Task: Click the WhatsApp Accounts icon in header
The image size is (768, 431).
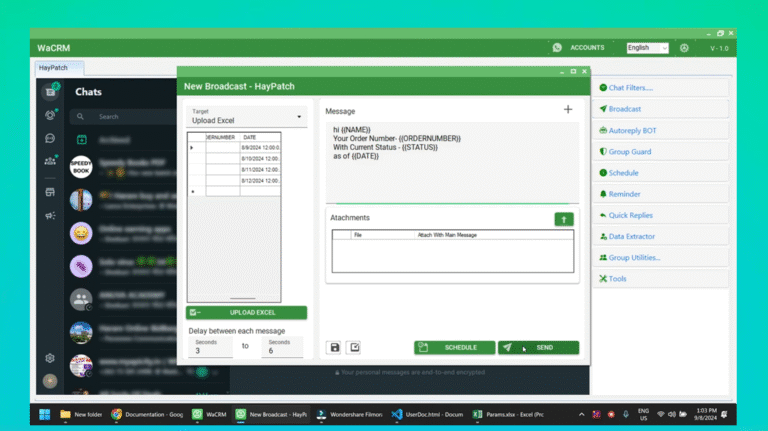Action: 557,47
